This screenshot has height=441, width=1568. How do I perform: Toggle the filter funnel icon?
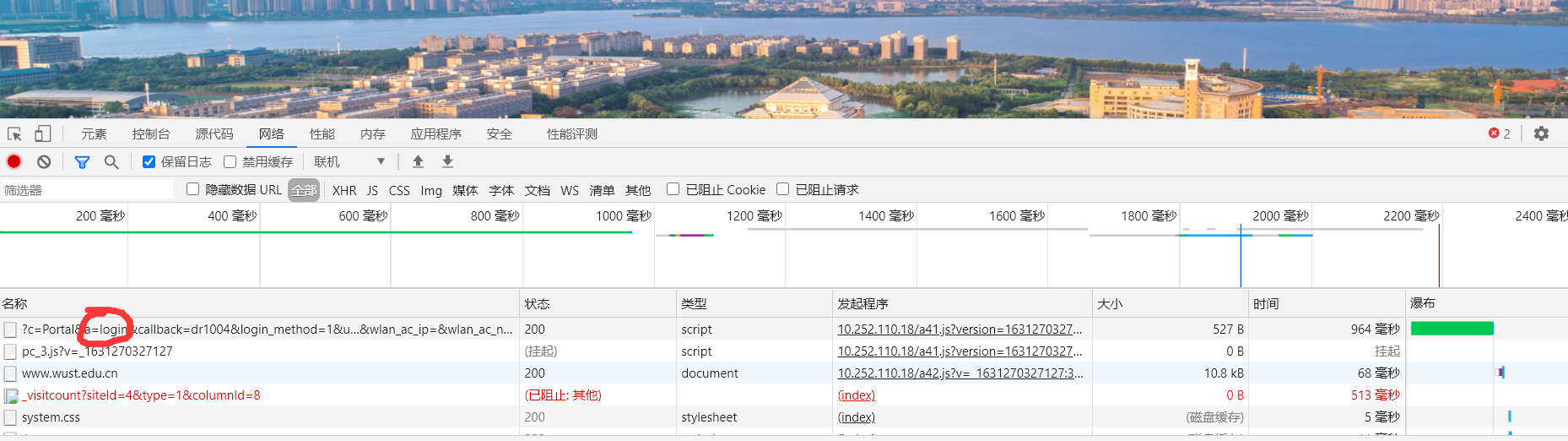tap(82, 161)
